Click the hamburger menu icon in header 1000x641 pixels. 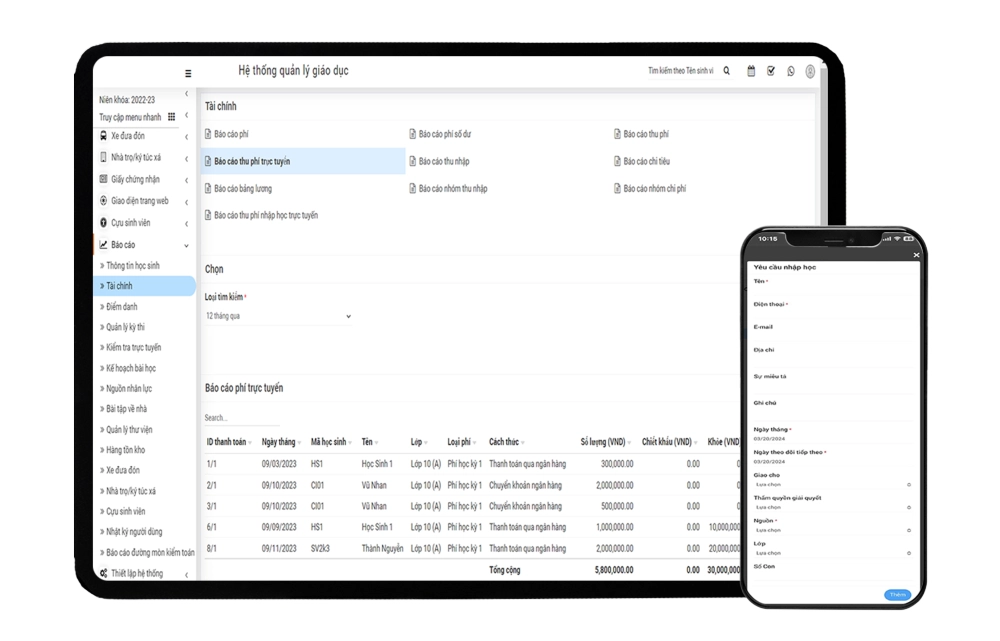[x=188, y=73]
